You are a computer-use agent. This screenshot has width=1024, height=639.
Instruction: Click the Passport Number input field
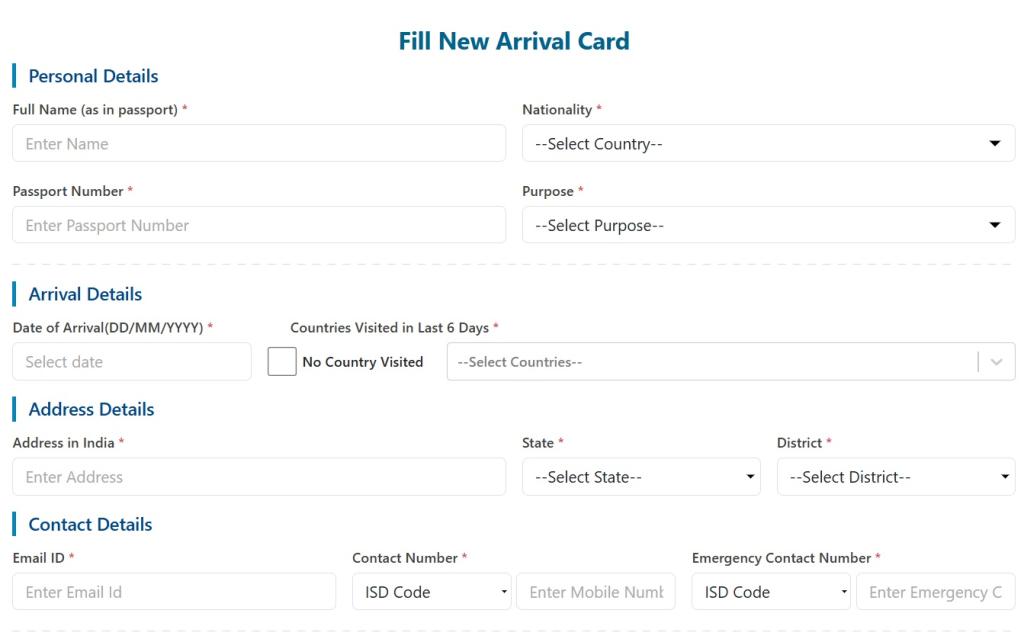259,226
